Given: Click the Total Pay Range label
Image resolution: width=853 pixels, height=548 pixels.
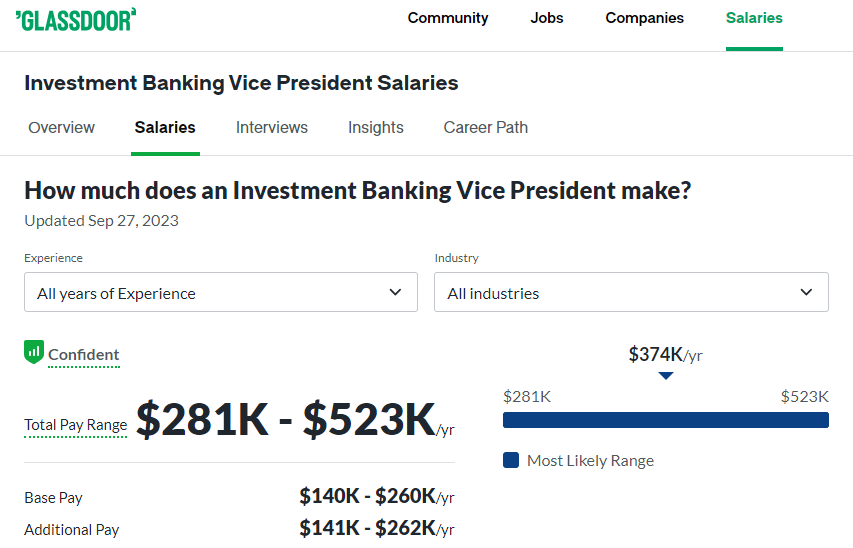Looking at the screenshot, I should coord(76,424).
